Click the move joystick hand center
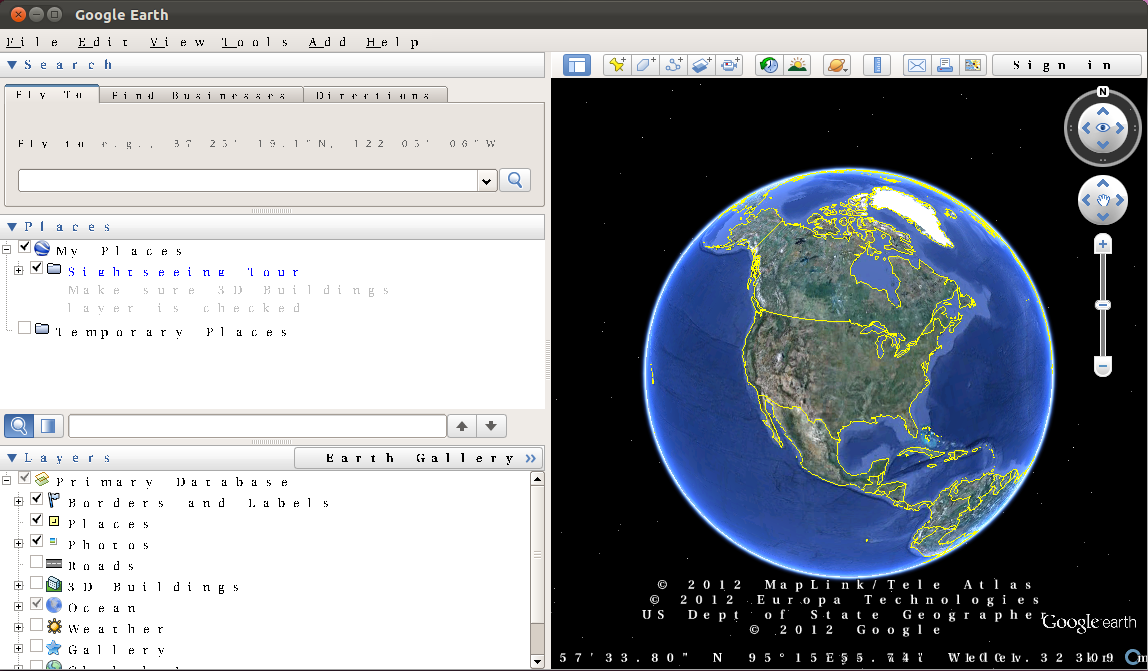The height and width of the screenshot is (671, 1148). tap(1103, 199)
